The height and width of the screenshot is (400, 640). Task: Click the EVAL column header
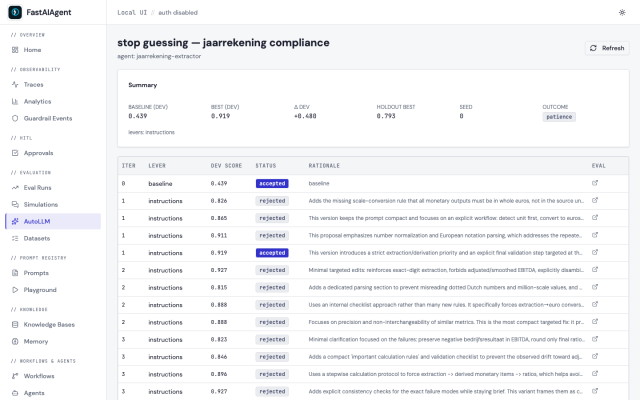coord(599,166)
